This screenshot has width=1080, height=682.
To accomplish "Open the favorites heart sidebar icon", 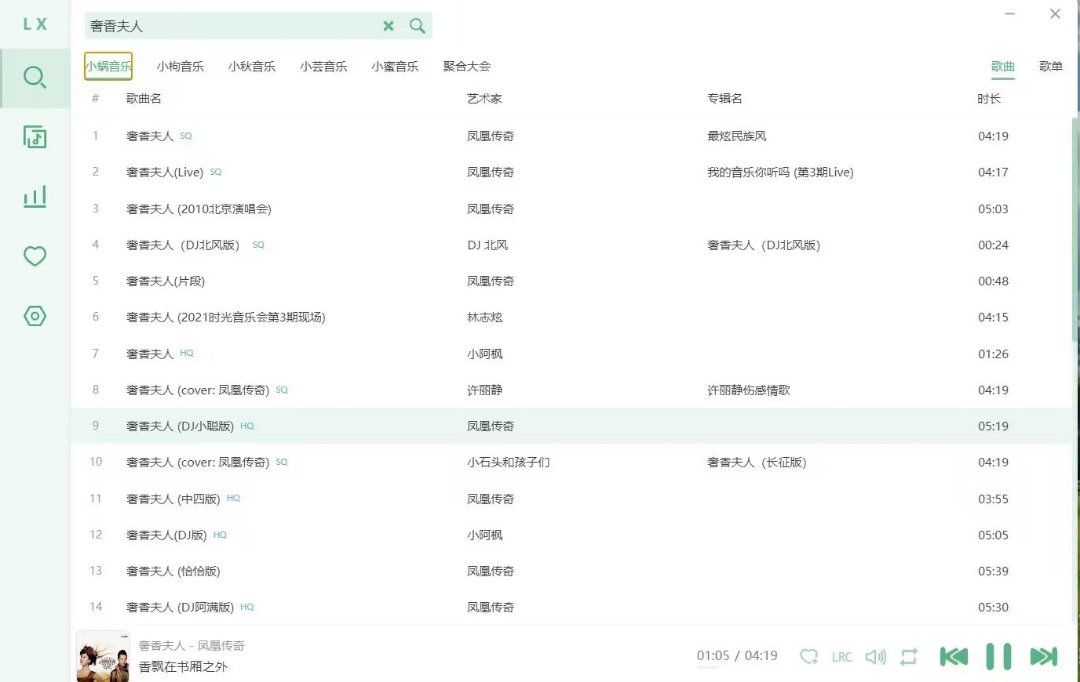I will point(35,257).
